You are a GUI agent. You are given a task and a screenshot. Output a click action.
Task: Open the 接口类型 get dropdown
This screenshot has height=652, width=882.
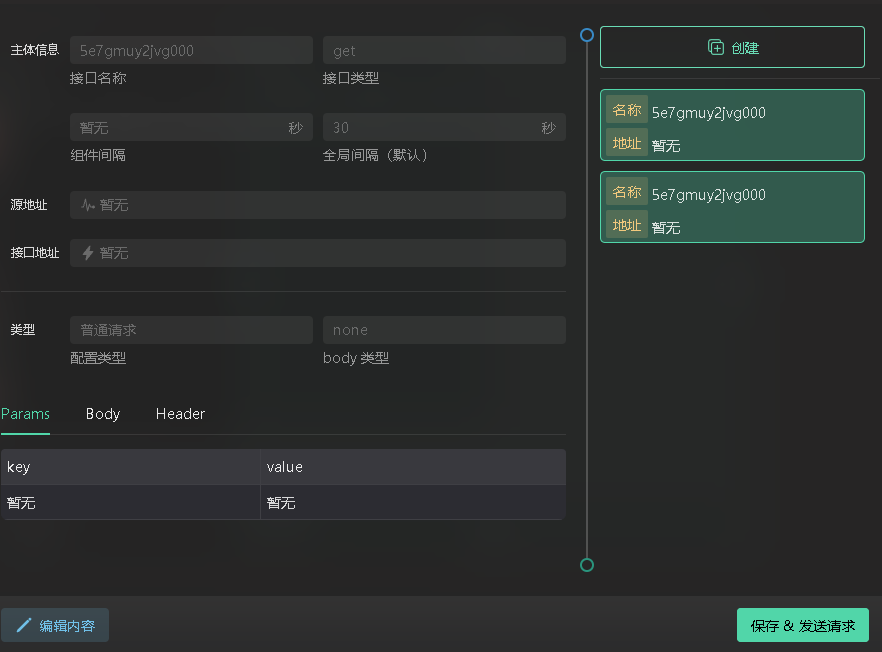(x=444, y=51)
